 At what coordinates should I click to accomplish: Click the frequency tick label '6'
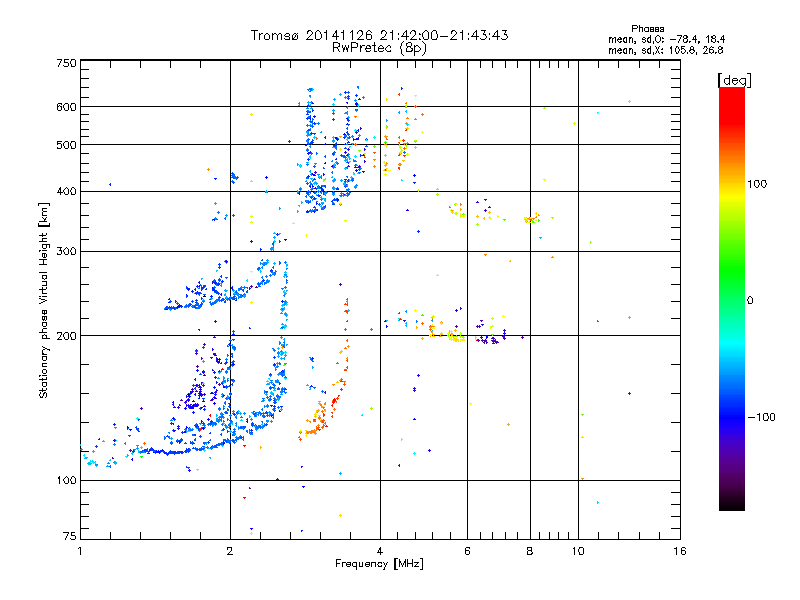tap(467, 551)
